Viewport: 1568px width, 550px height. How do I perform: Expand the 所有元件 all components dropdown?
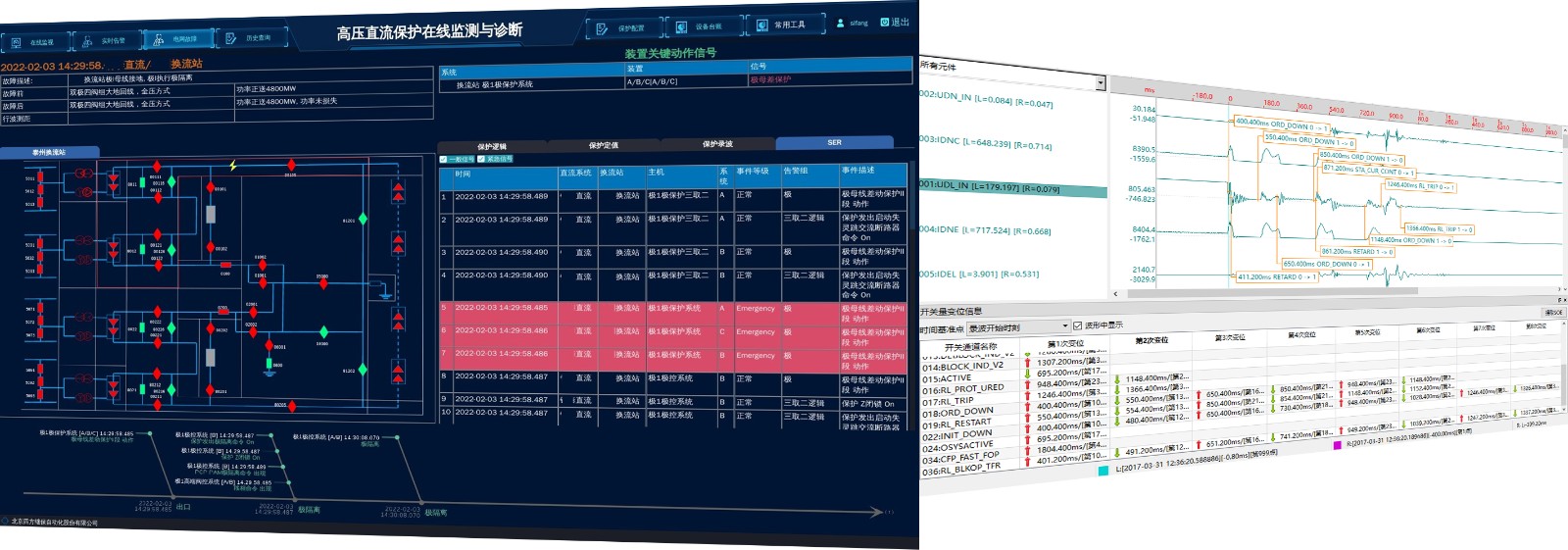click(x=1100, y=83)
